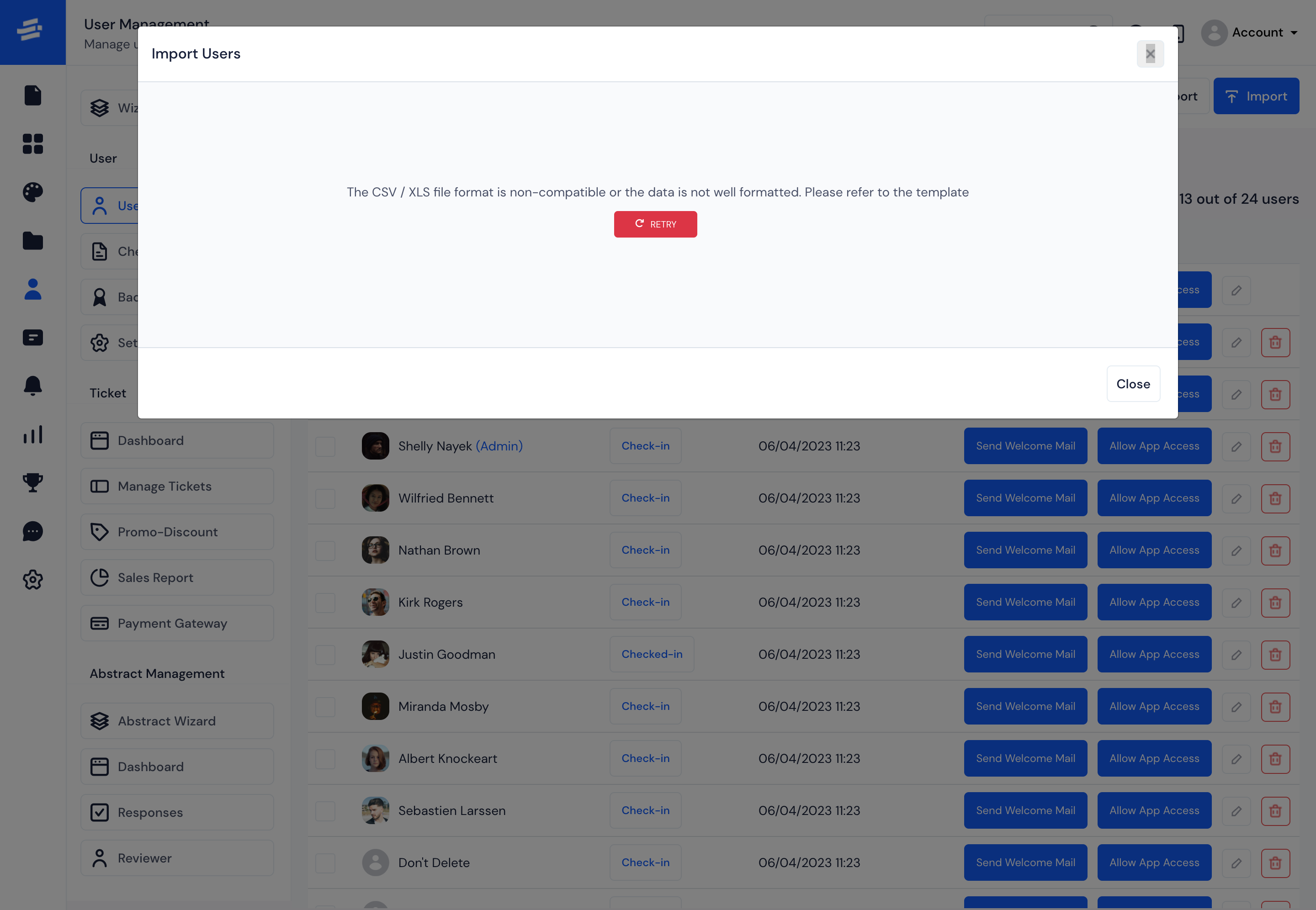This screenshot has width=1316, height=910.
Task: Expand the Ticket section in sidebar
Action: 107,392
